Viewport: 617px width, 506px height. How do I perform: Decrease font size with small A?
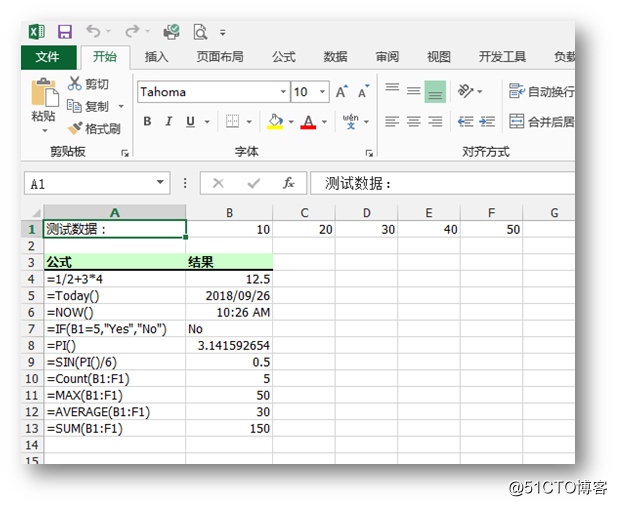pyautogui.click(x=364, y=92)
